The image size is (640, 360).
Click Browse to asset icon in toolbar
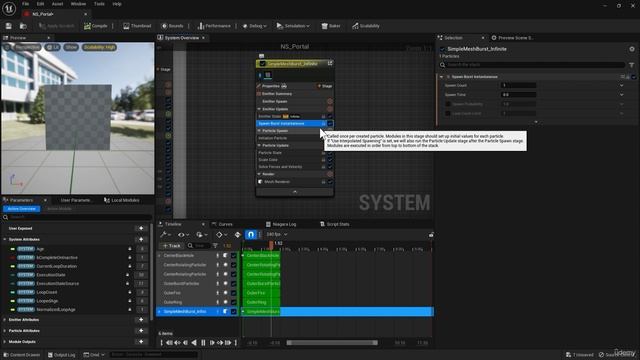pos(23,26)
